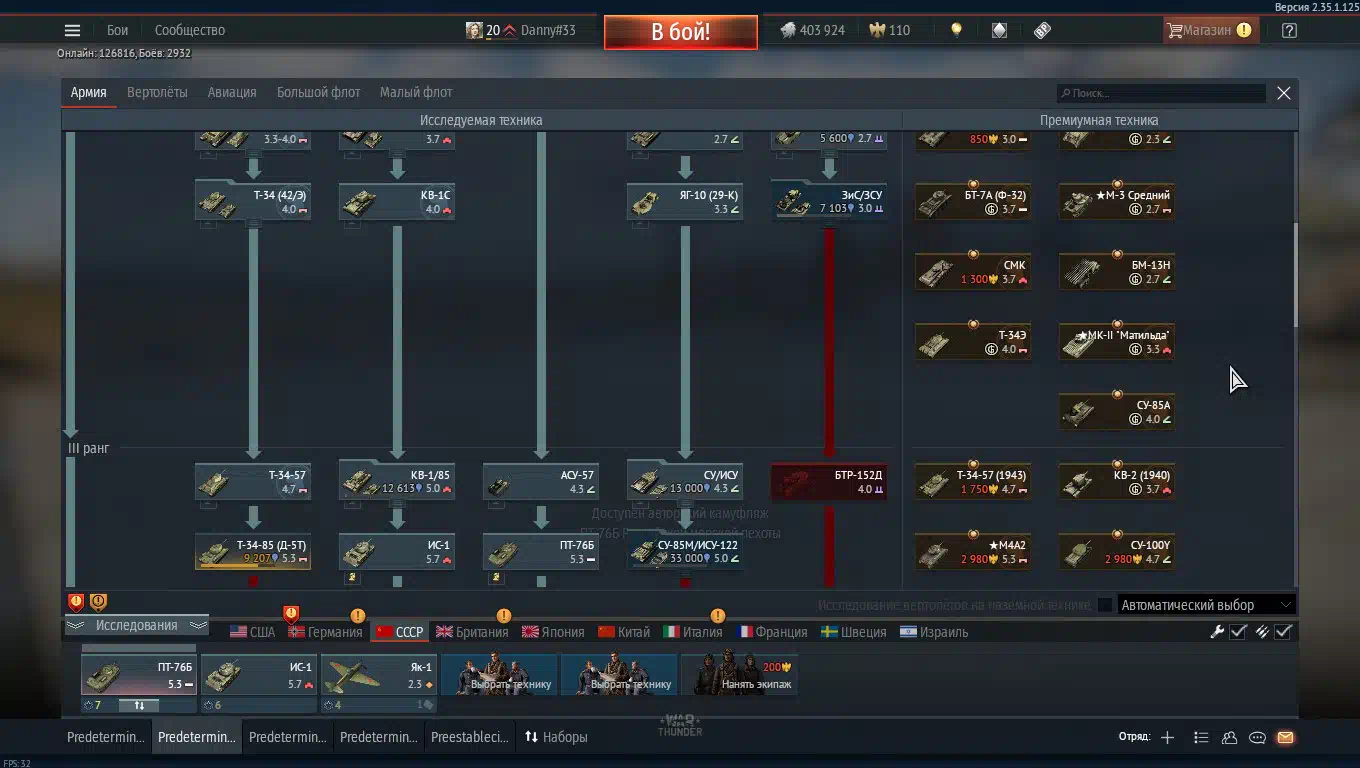Image resolution: width=1360 pixels, height=768 pixels.
Task: Select the Як-1 aircraft crew slot
Action: [379, 674]
